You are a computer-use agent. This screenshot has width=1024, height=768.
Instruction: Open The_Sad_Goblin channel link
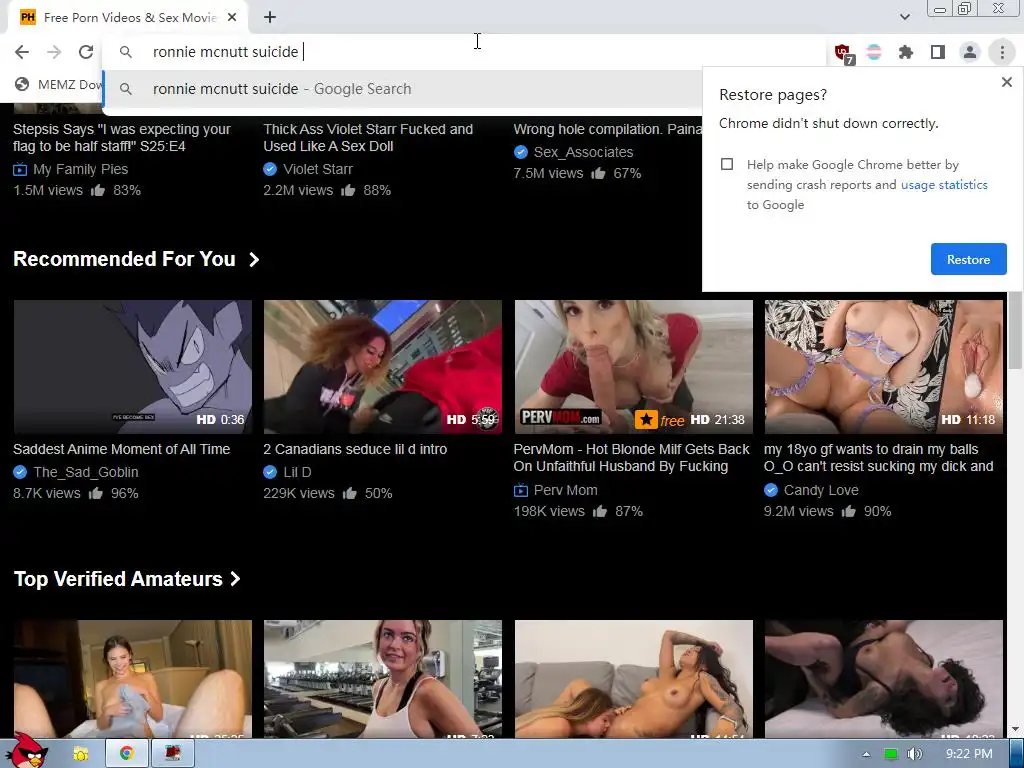pyautogui.click(x=86, y=472)
